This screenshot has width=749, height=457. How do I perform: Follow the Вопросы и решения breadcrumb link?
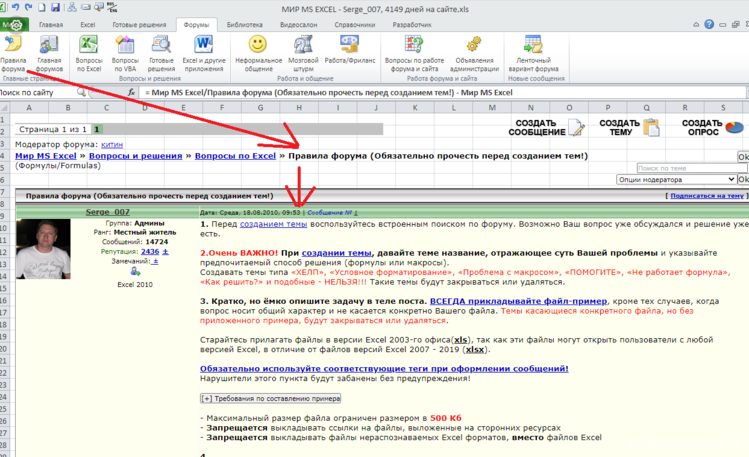(136, 156)
